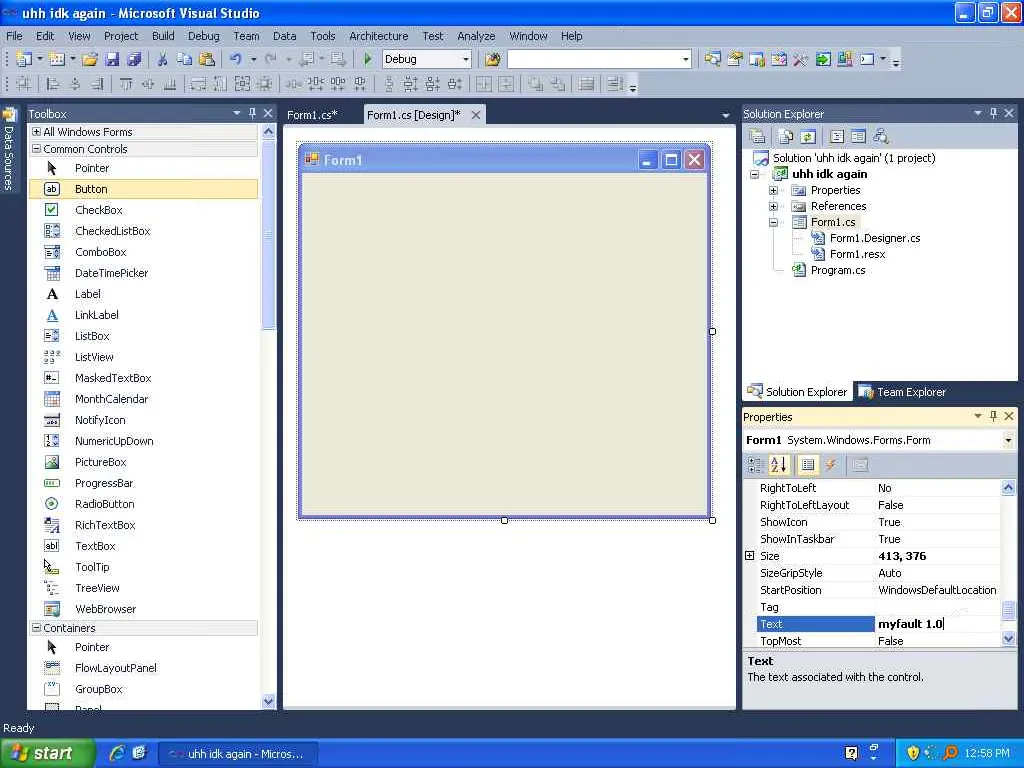The width and height of the screenshot is (1024, 768).
Task: Open Program.cs in Solution Explorer
Action: [x=838, y=270]
